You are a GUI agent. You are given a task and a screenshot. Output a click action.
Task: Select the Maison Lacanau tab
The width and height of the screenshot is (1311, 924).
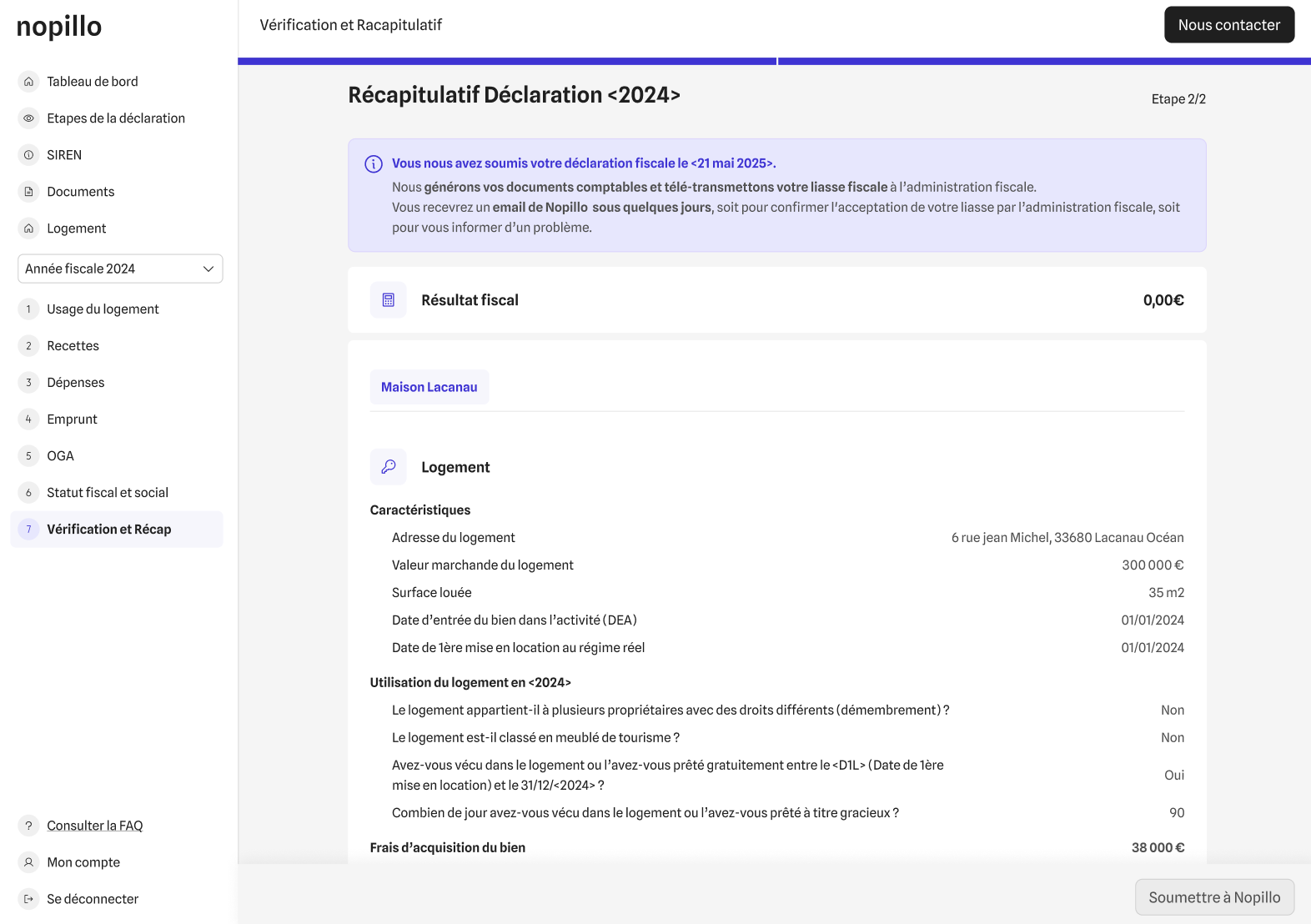[x=429, y=387]
